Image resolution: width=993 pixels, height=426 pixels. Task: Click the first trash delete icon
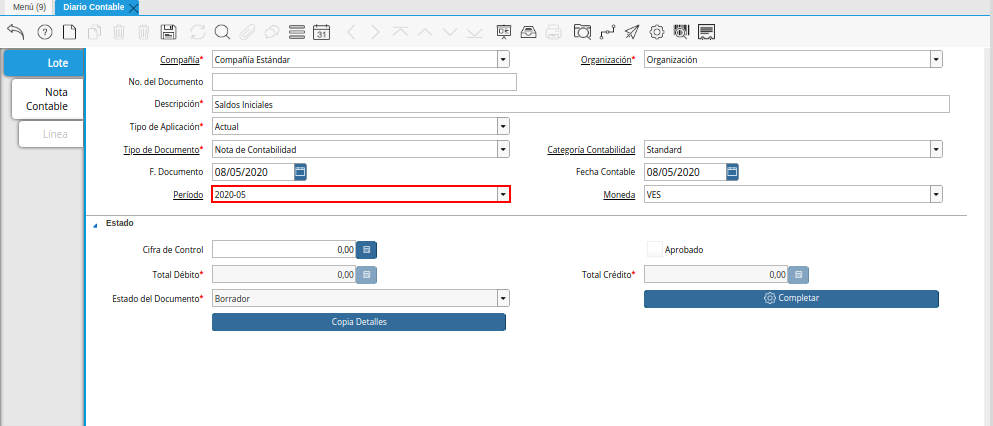[x=118, y=32]
